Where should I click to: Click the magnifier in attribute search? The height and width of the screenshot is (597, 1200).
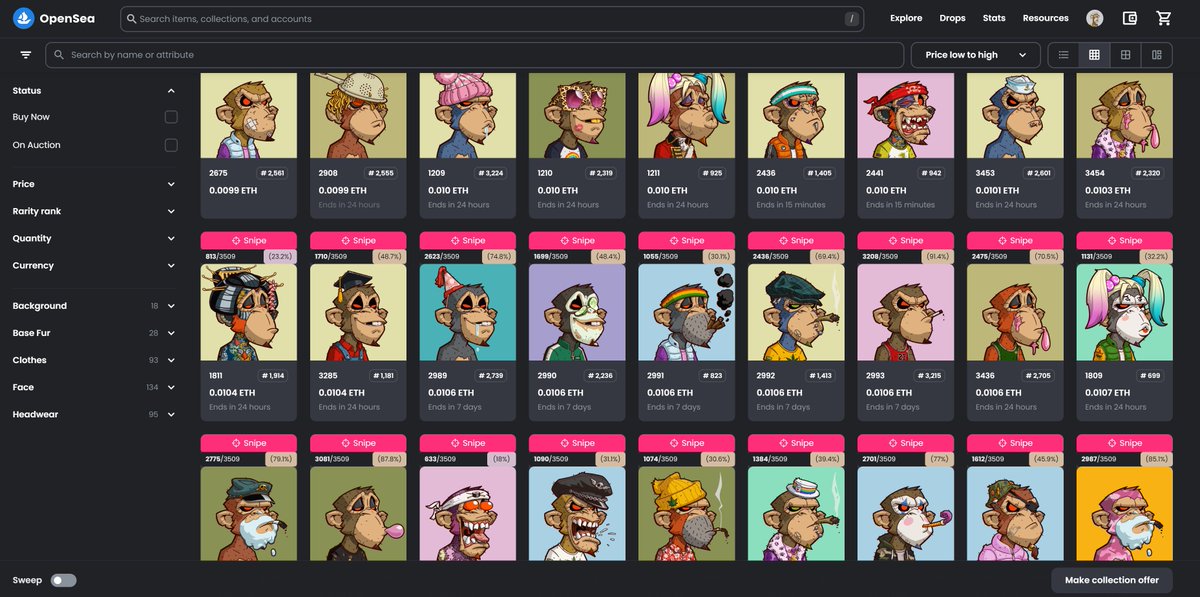[x=59, y=55]
